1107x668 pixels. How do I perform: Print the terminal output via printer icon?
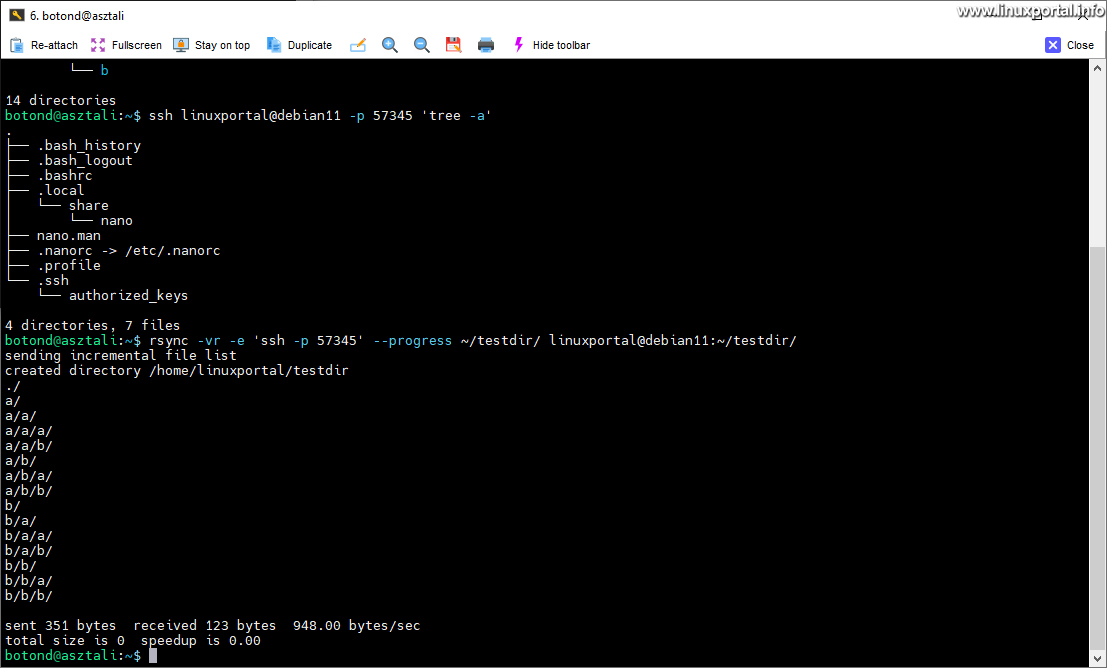(x=486, y=44)
